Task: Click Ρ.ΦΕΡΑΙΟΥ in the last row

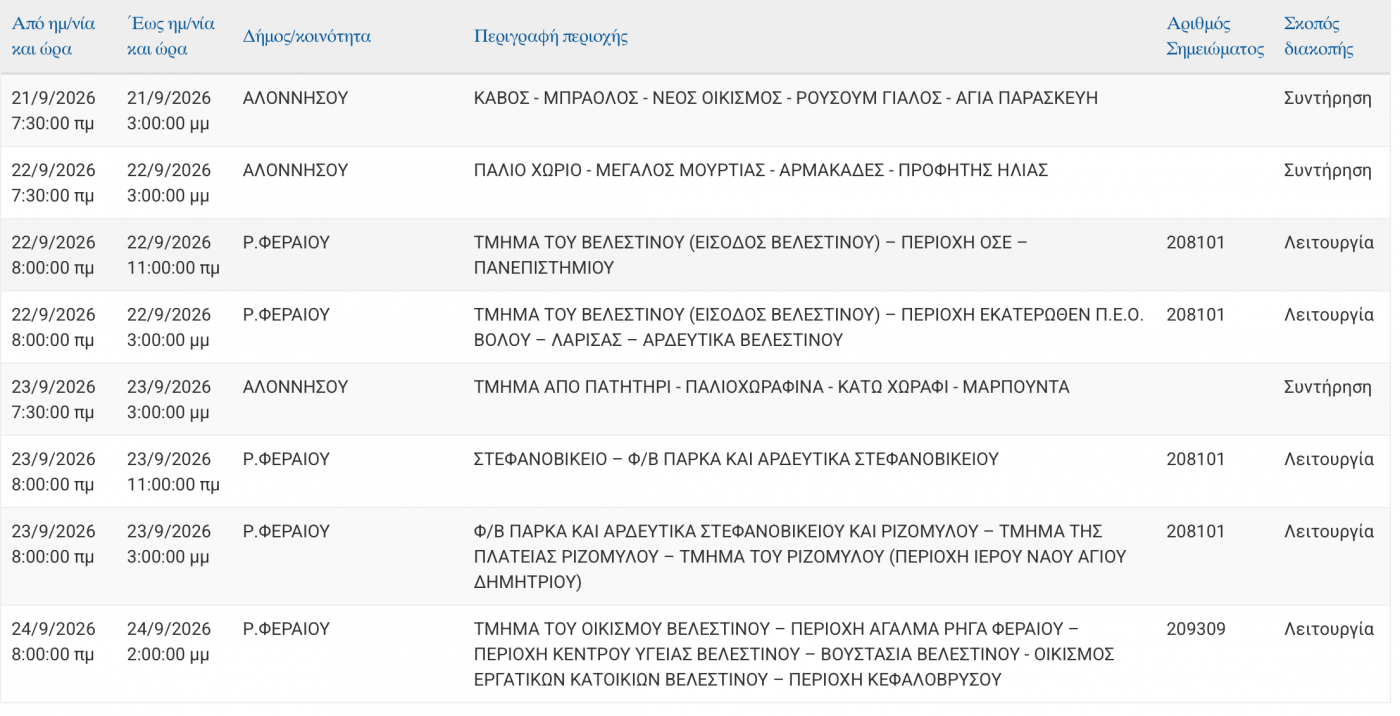Action: coord(286,629)
